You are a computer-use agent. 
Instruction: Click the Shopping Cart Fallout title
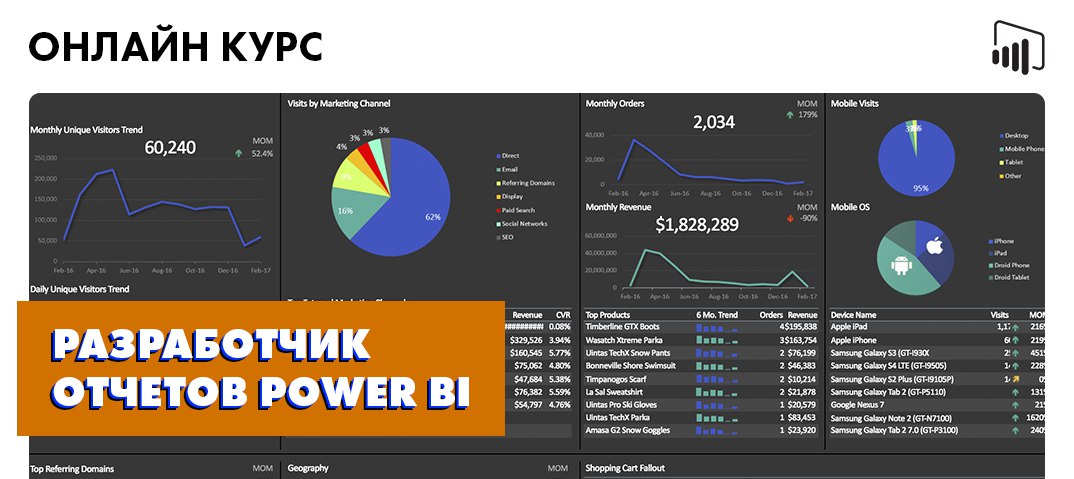[x=625, y=468]
